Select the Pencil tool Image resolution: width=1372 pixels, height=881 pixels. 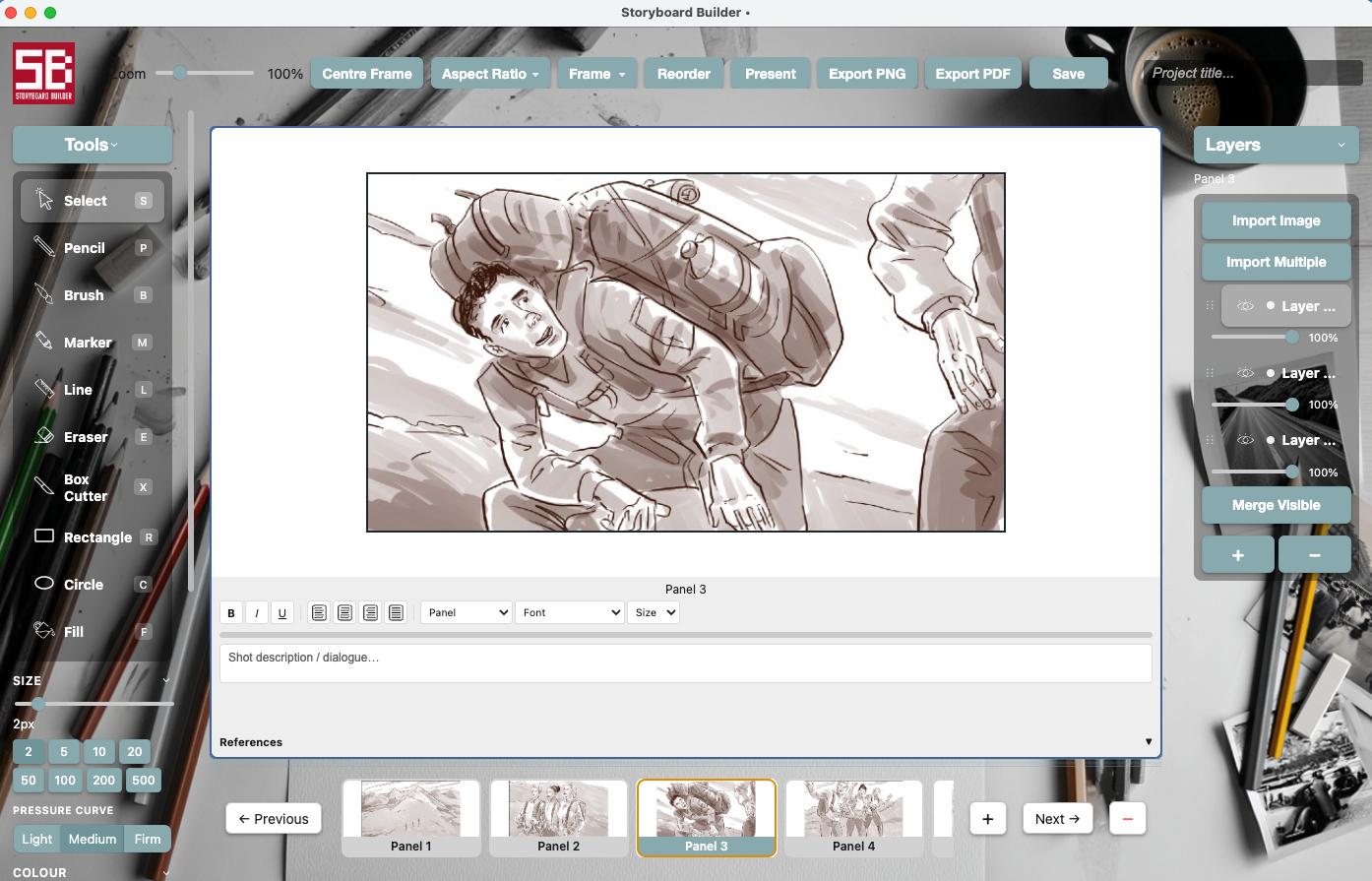pyautogui.click(x=84, y=247)
